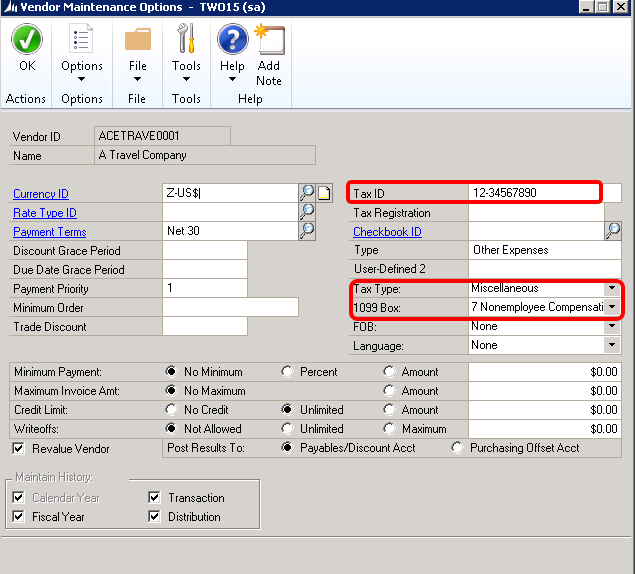The image size is (635, 574).
Task: Open lookup magnifier for Checkbook ID
Action: pos(612,231)
